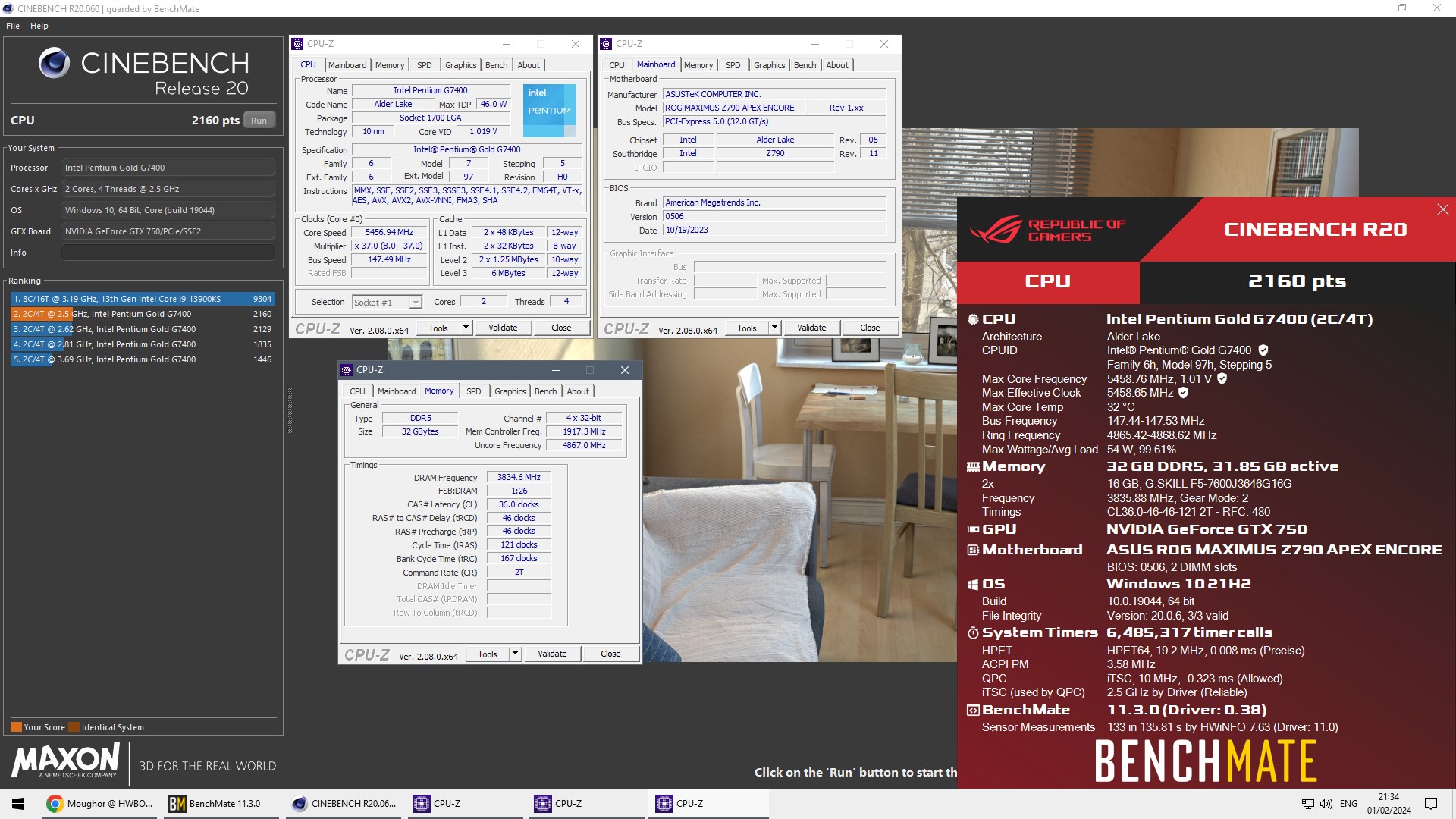Click verified shield next to Max Effective Clock

tap(1183, 393)
